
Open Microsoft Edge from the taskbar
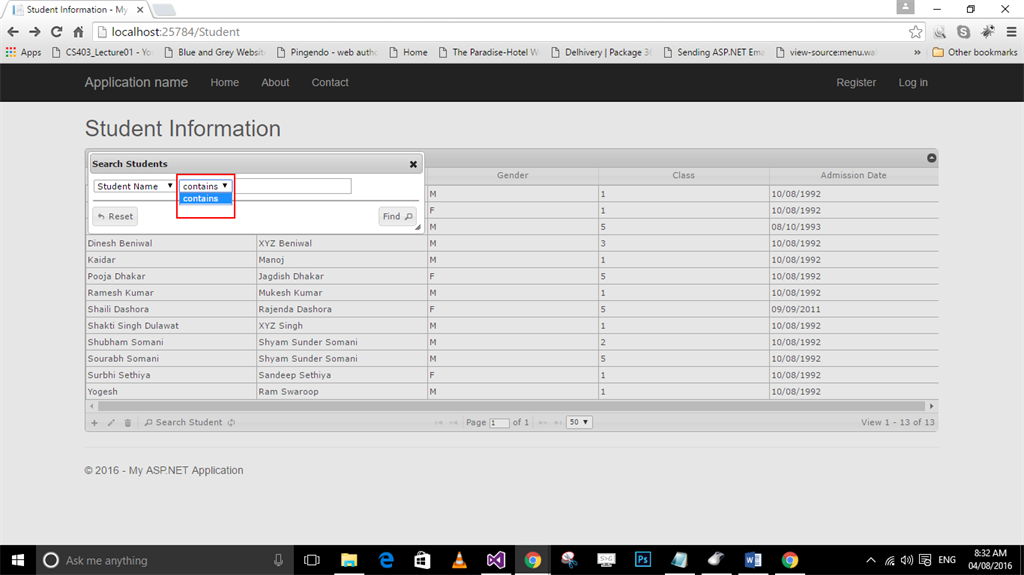pyautogui.click(x=386, y=560)
